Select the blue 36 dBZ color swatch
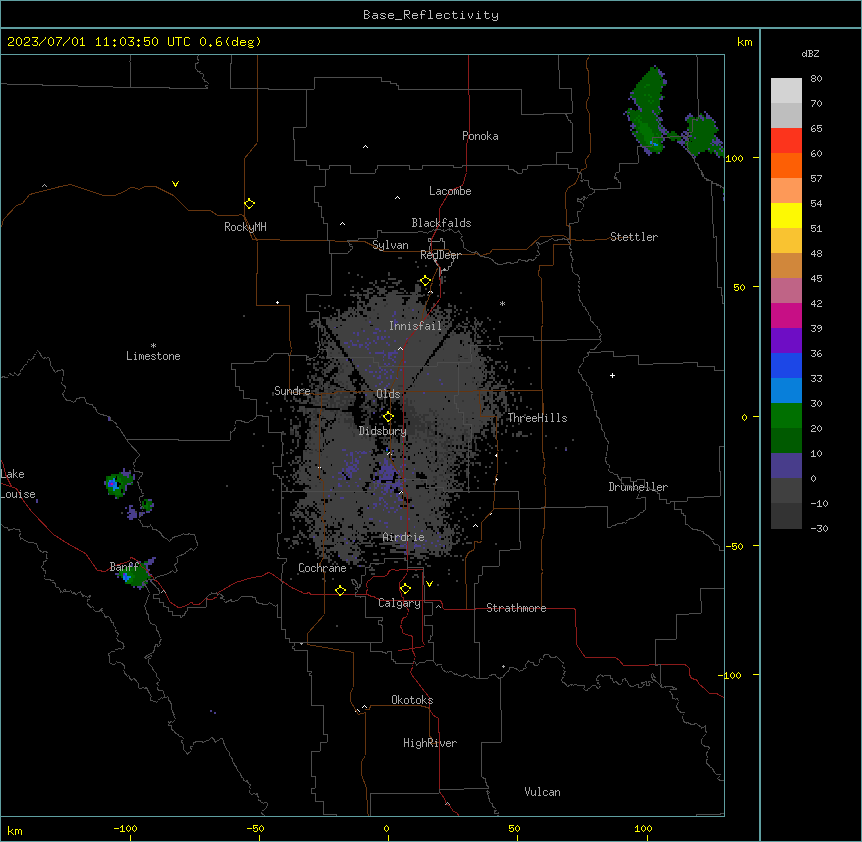Viewport: 862px width, 842px height. [786, 365]
